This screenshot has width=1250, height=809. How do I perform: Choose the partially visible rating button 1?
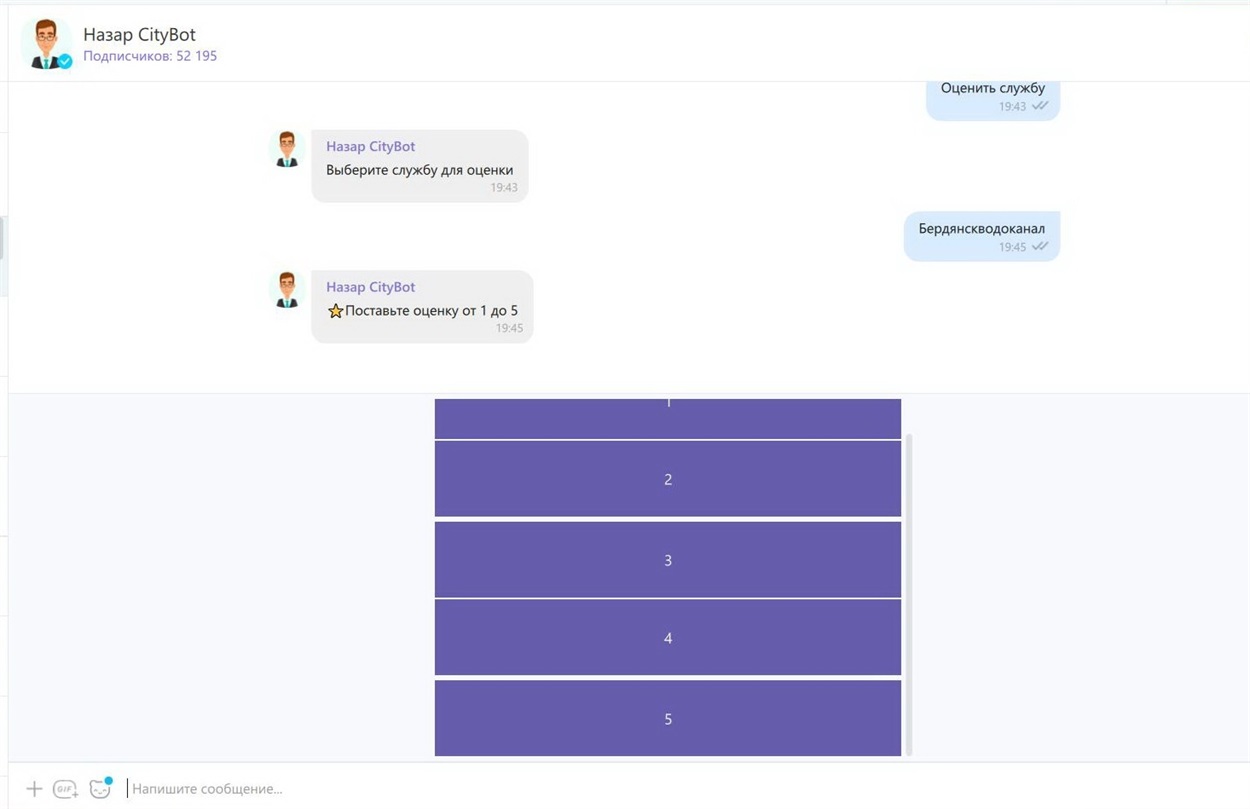(668, 418)
